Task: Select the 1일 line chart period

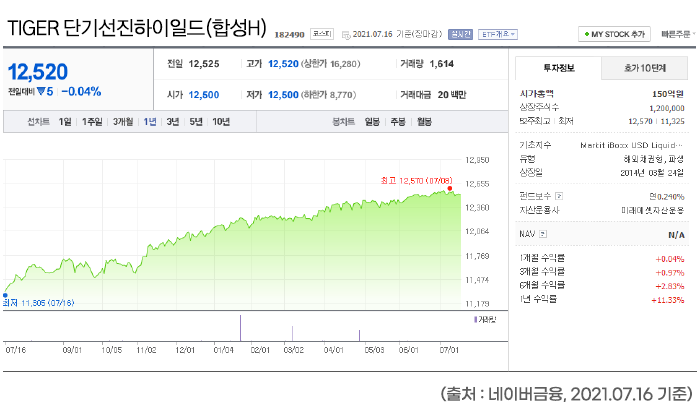Action: pos(65,122)
